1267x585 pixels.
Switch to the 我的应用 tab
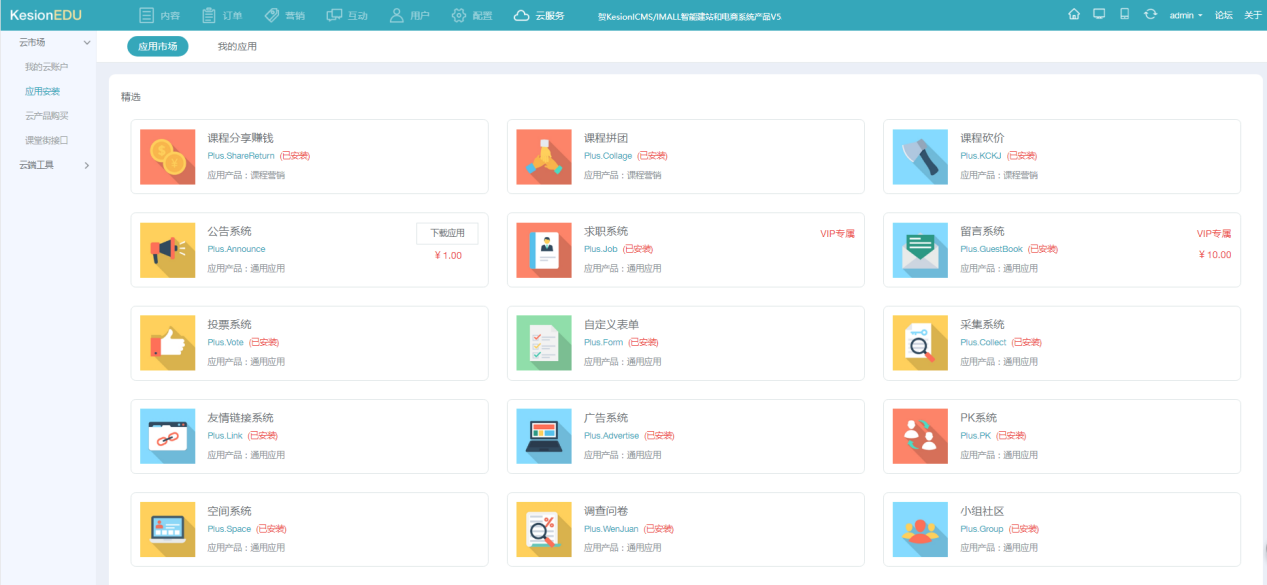point(237,47)
